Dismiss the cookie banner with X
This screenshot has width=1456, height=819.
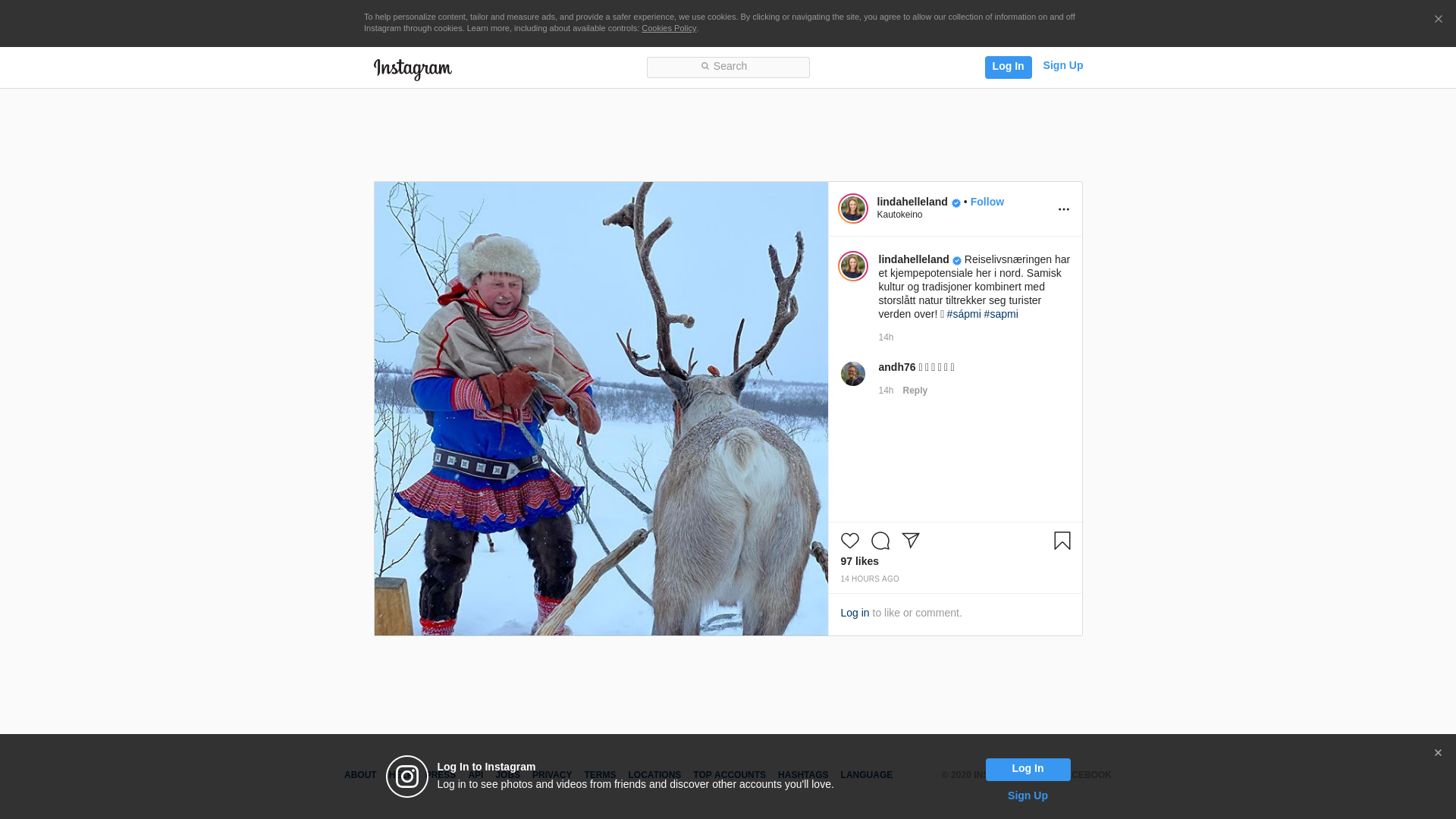pyautogui.click(x=1438, y=20)
